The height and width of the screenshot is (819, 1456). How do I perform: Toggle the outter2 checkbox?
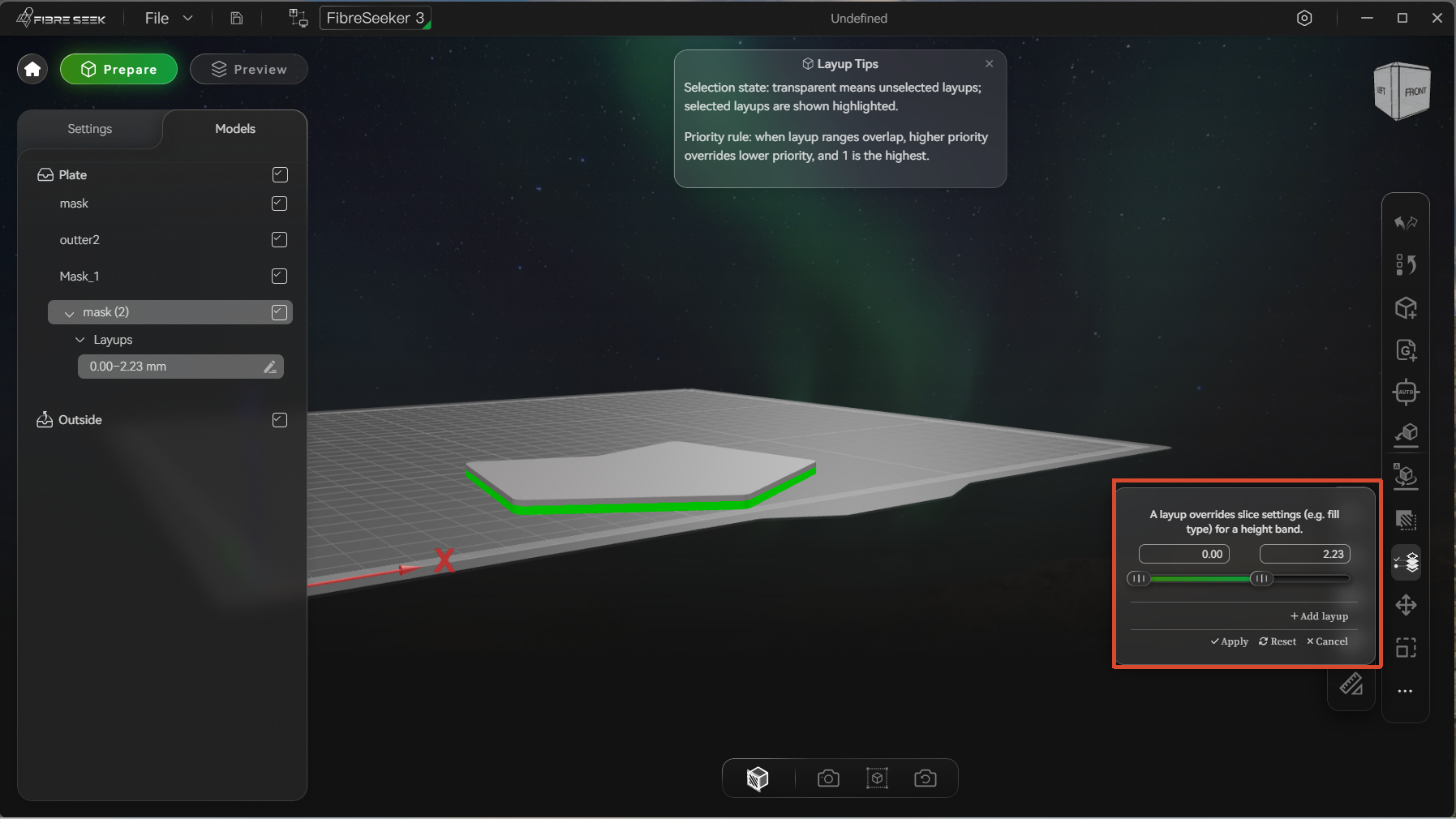tap(279, 239)
